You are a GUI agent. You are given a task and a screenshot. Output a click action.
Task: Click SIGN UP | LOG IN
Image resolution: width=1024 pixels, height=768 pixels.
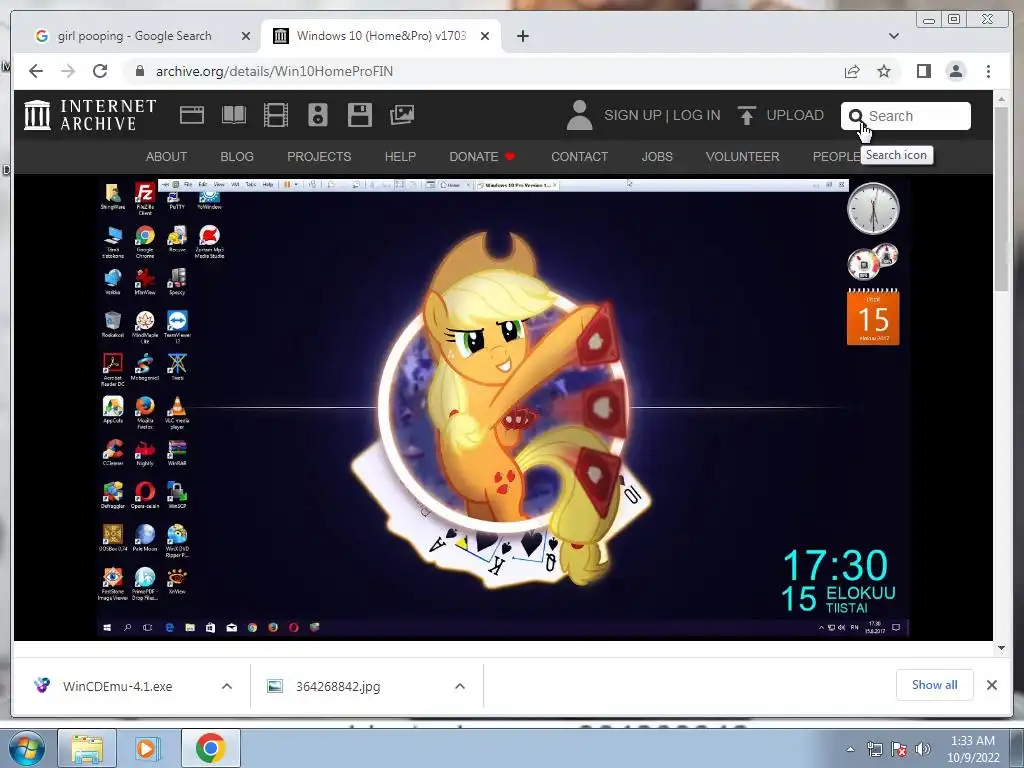tap(662, 116)
